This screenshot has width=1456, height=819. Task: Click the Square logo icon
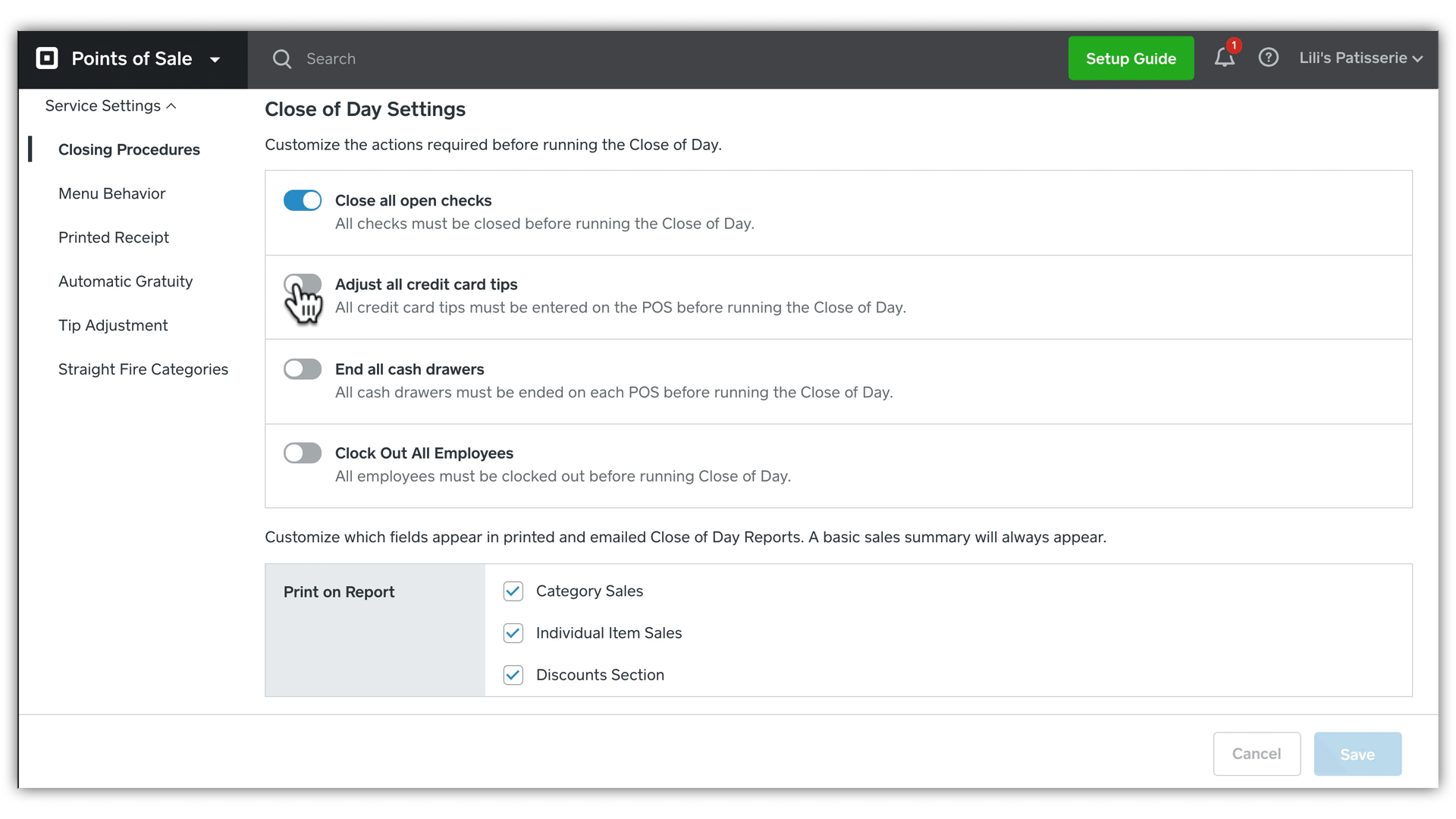pyautogui.click(x=47, y=58)
